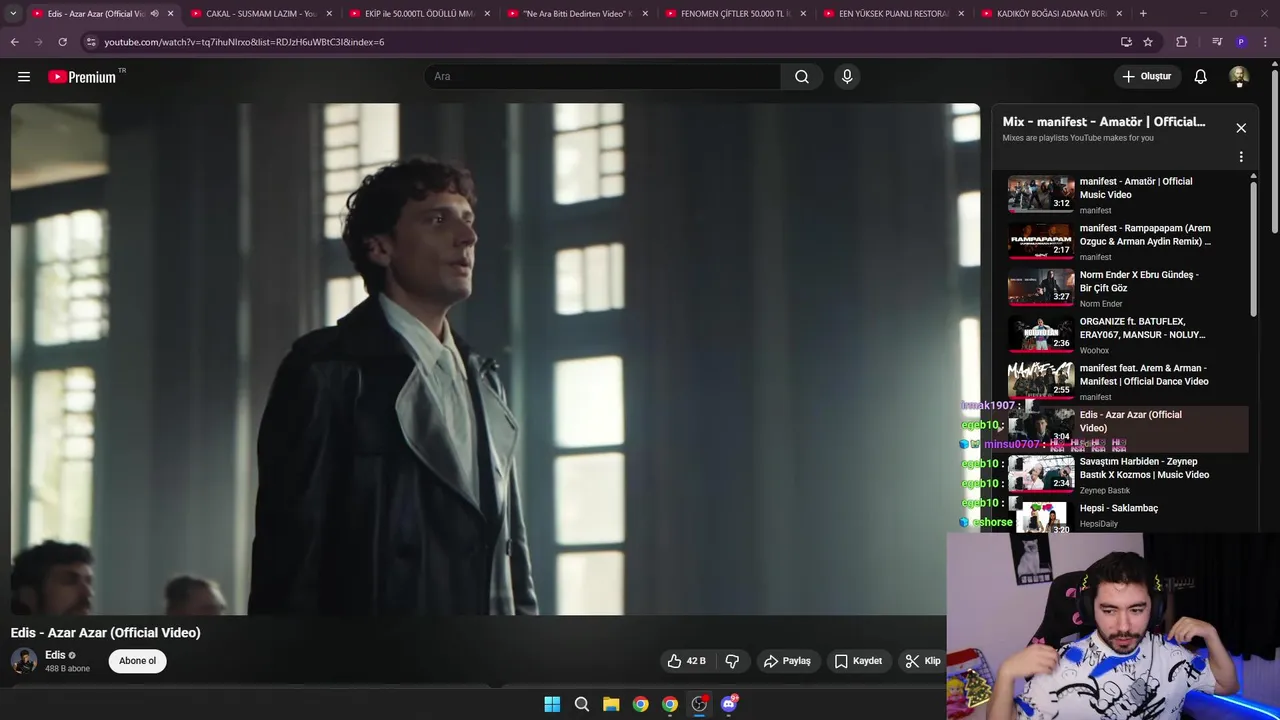This screenshot has width=1280, height=720.
Task: Open YouTube notifications bell
Action: [1201, 76]
